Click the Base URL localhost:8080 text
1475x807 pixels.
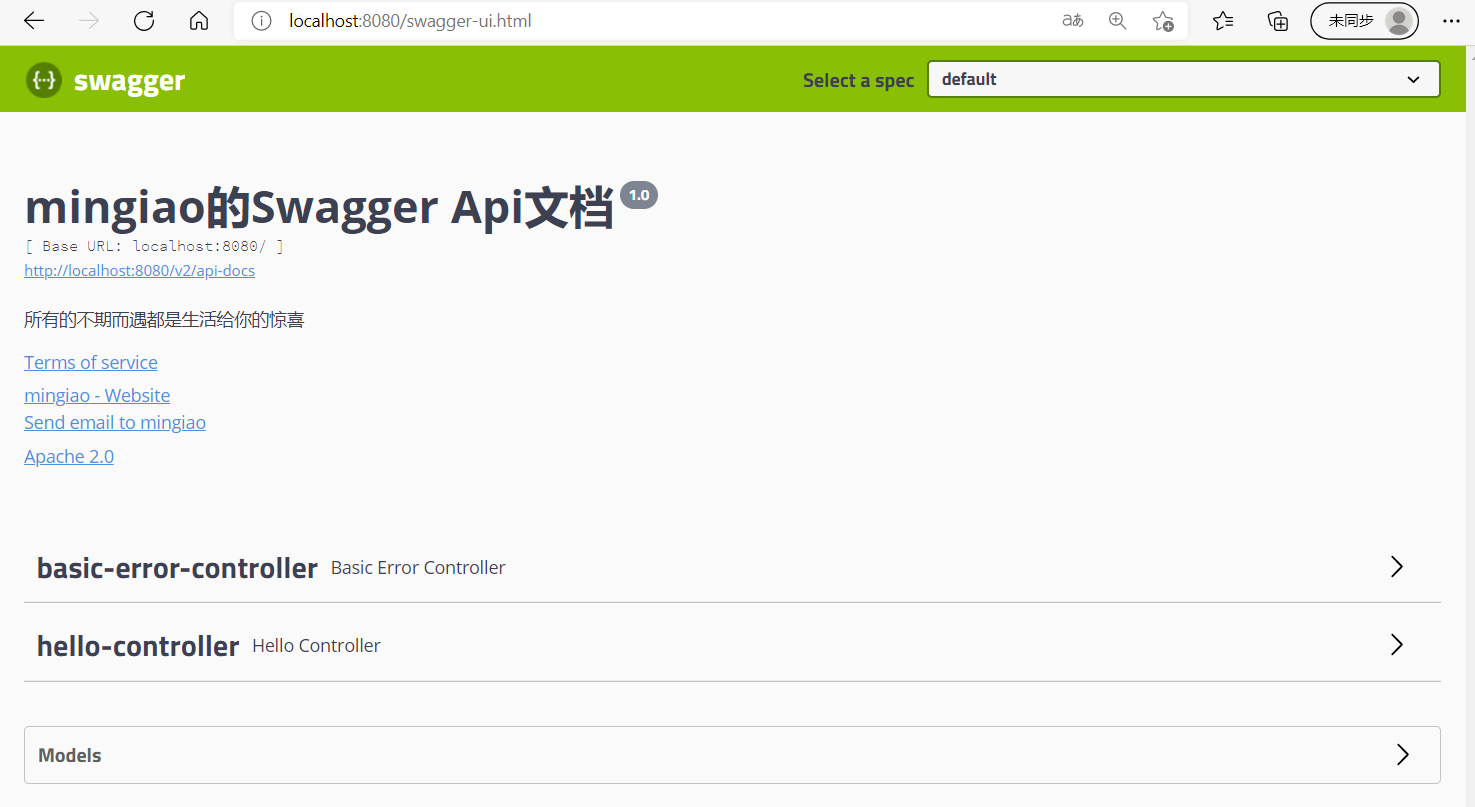154,246
